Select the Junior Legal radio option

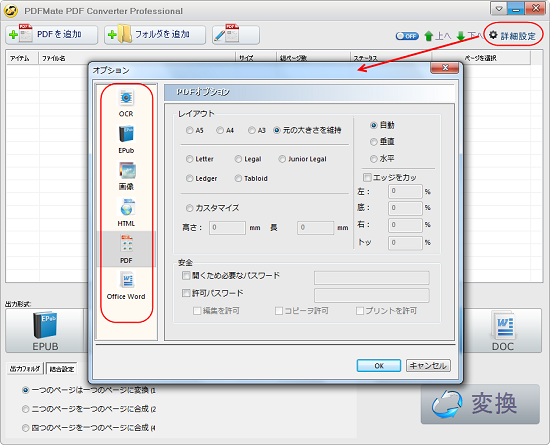282,159
